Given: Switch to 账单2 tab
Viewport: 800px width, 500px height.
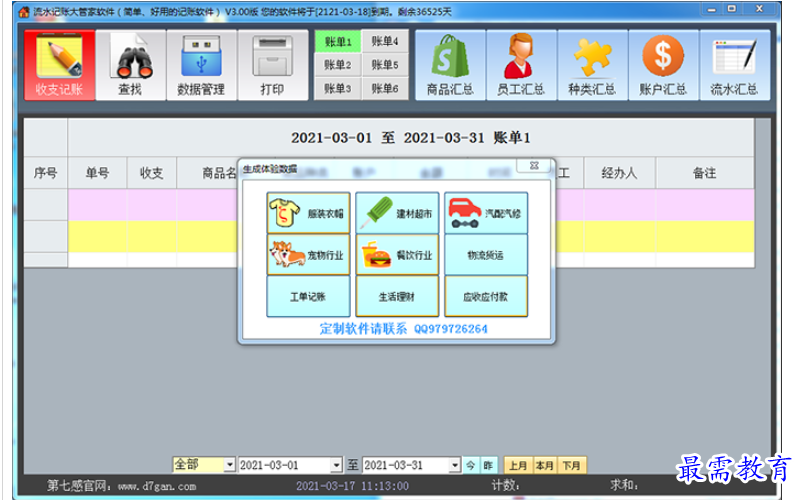Looking at the screenshot, I should [338, 65].
